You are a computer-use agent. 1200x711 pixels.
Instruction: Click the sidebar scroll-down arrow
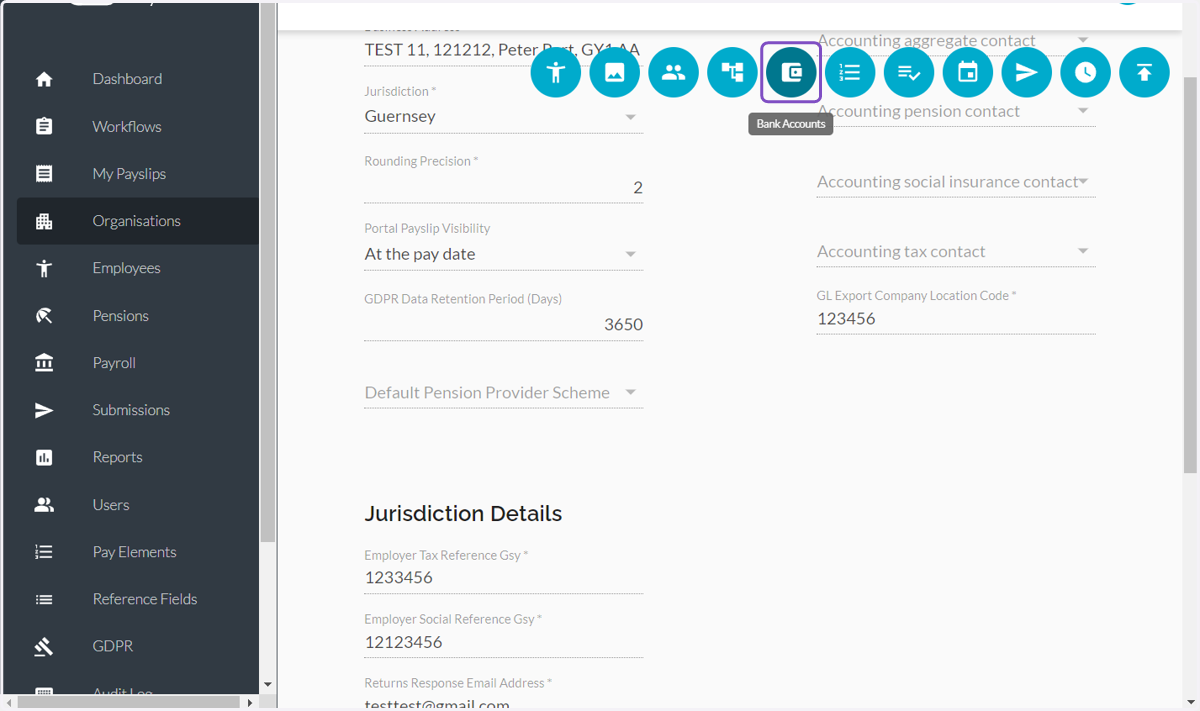tap(267, 685)
